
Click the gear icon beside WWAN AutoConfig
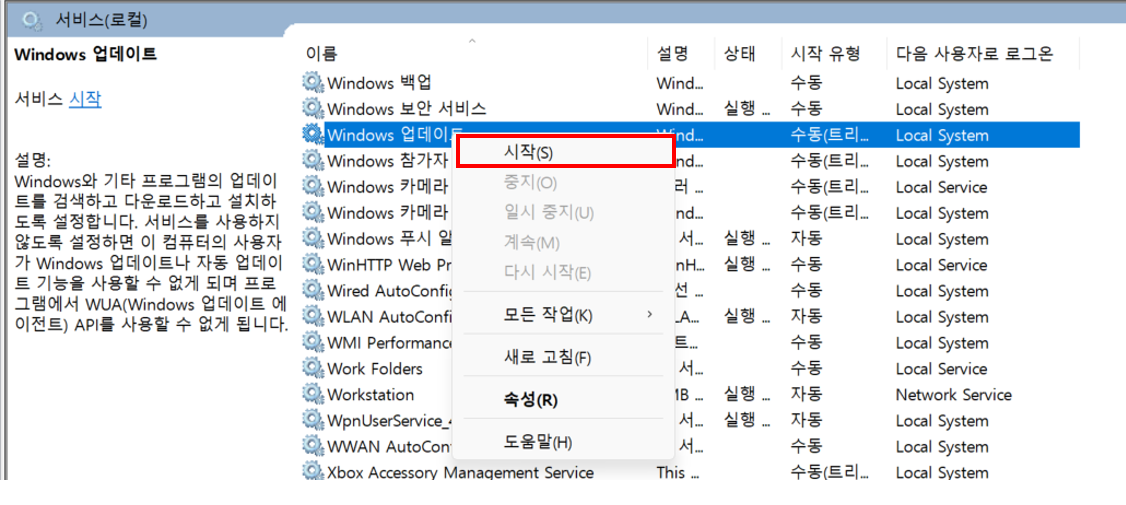coord(312,446)
